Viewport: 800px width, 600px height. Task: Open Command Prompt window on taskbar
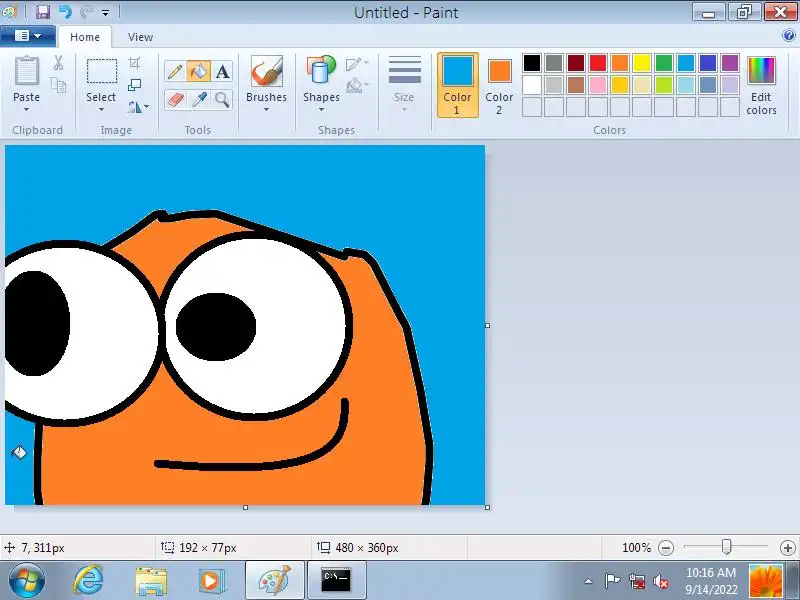click(336, 580)
